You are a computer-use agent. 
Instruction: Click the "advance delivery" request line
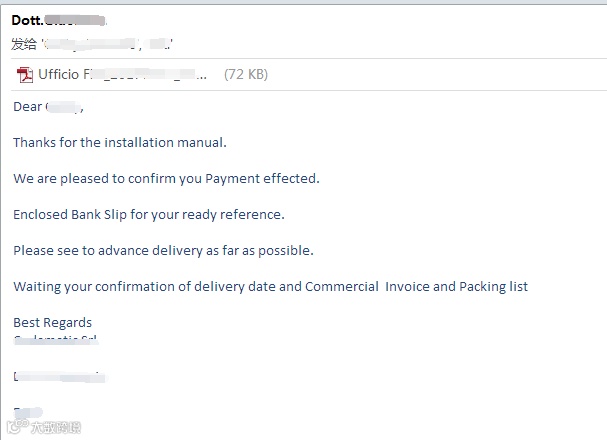163,251
